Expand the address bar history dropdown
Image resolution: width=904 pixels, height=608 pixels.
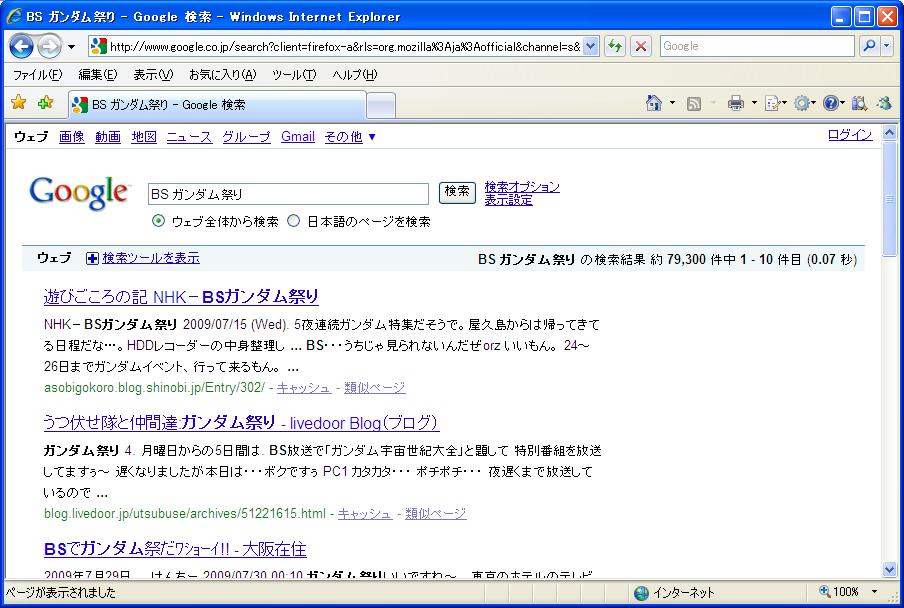tap(590, 47)
